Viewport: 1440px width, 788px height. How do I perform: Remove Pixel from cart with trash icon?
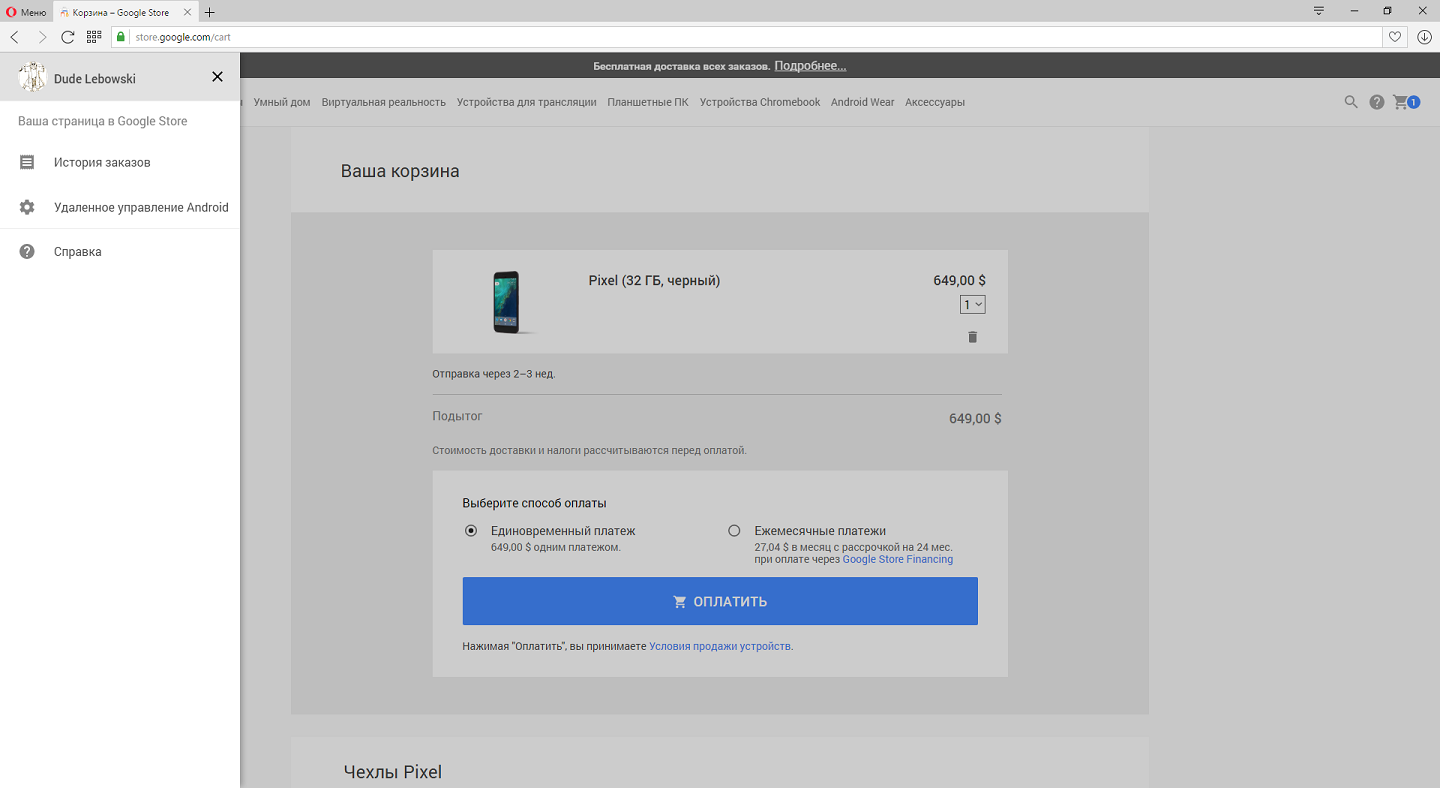point(972,337)
